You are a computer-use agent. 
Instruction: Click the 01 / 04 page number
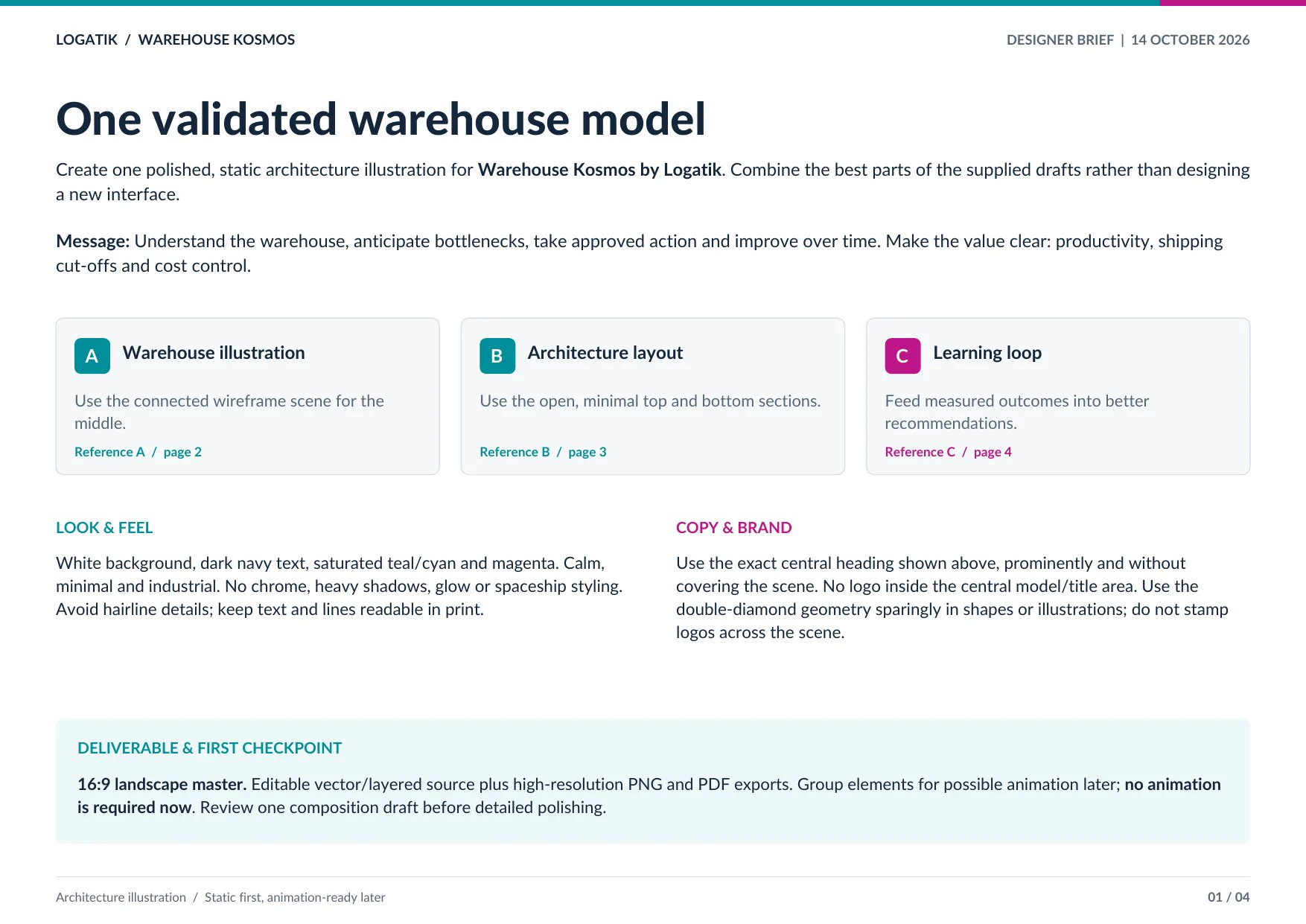click(1229, 898)
